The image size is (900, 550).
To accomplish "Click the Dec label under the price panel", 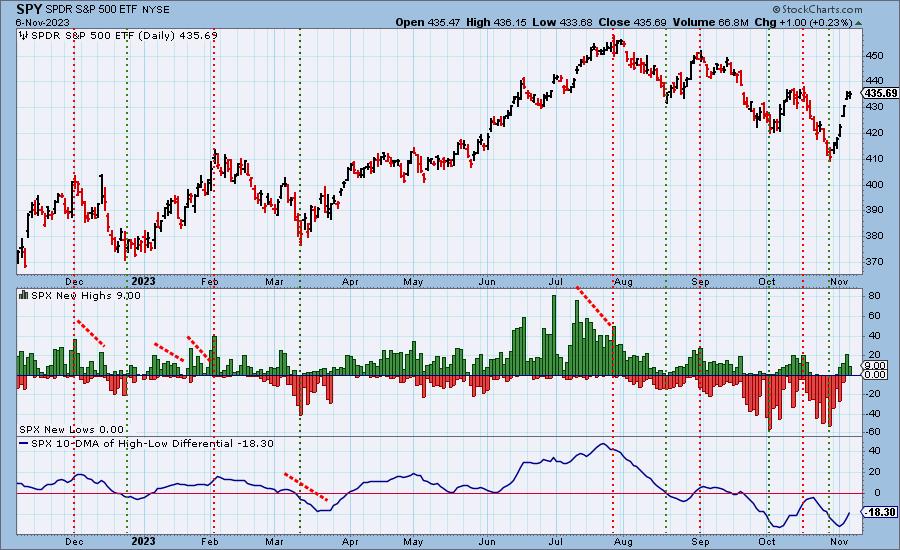I will [74, 282].
